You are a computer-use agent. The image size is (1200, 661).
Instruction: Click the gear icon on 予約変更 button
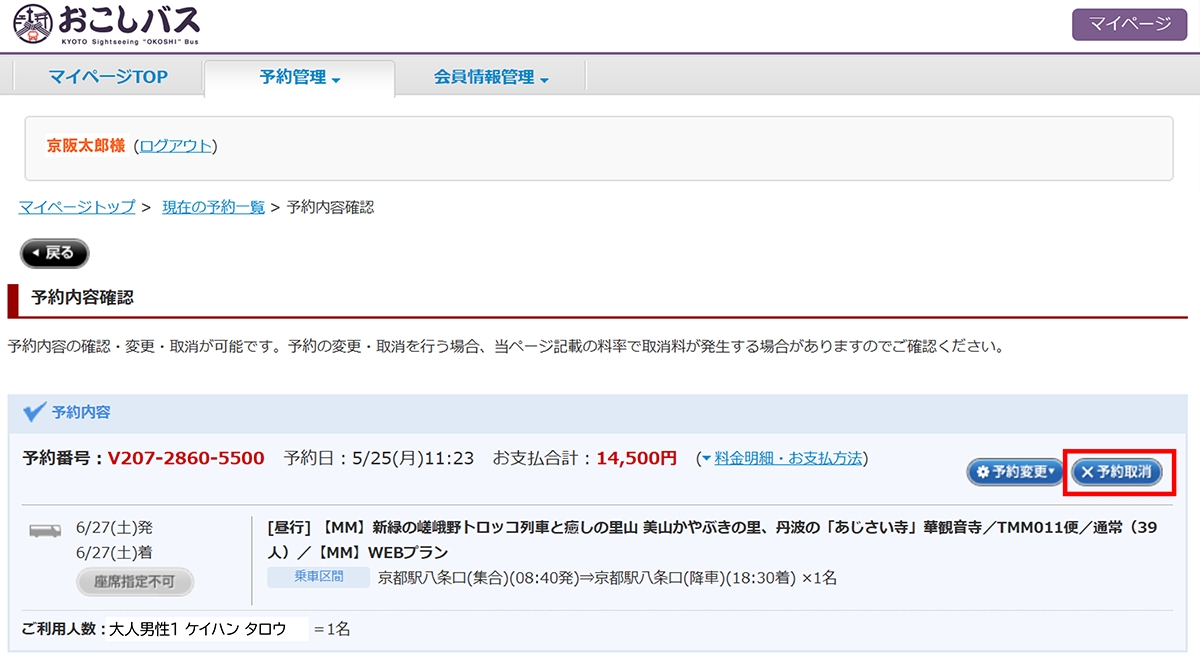[x=982, y=472]
